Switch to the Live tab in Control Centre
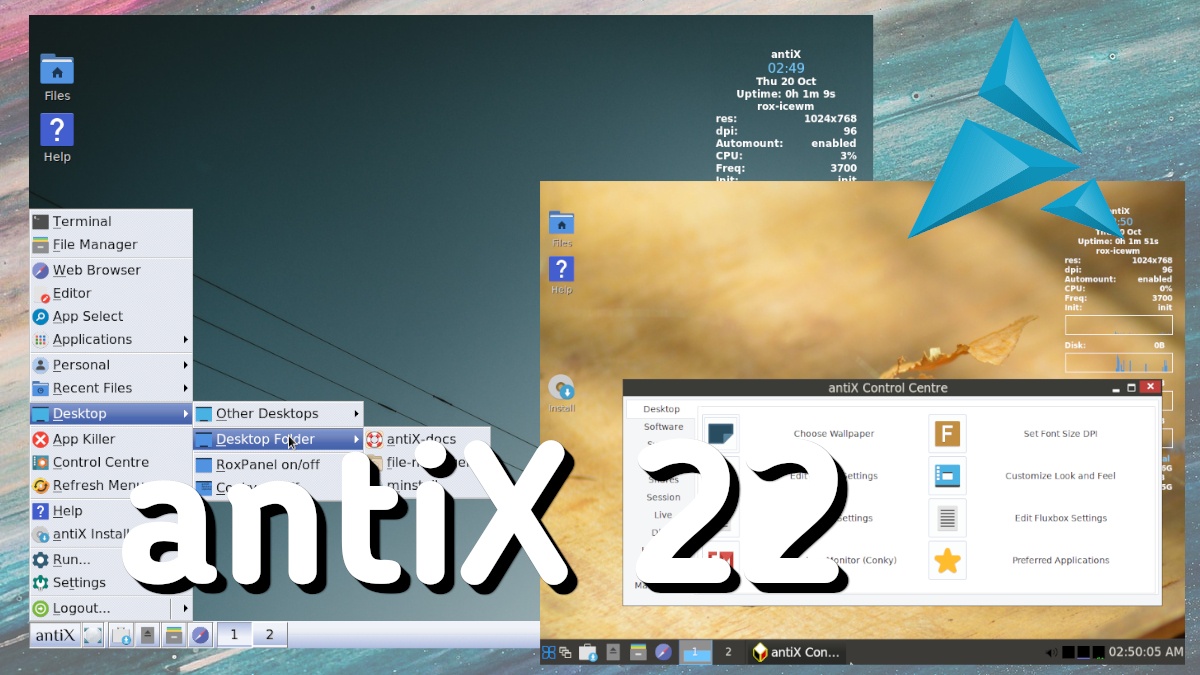 point(663,515)
